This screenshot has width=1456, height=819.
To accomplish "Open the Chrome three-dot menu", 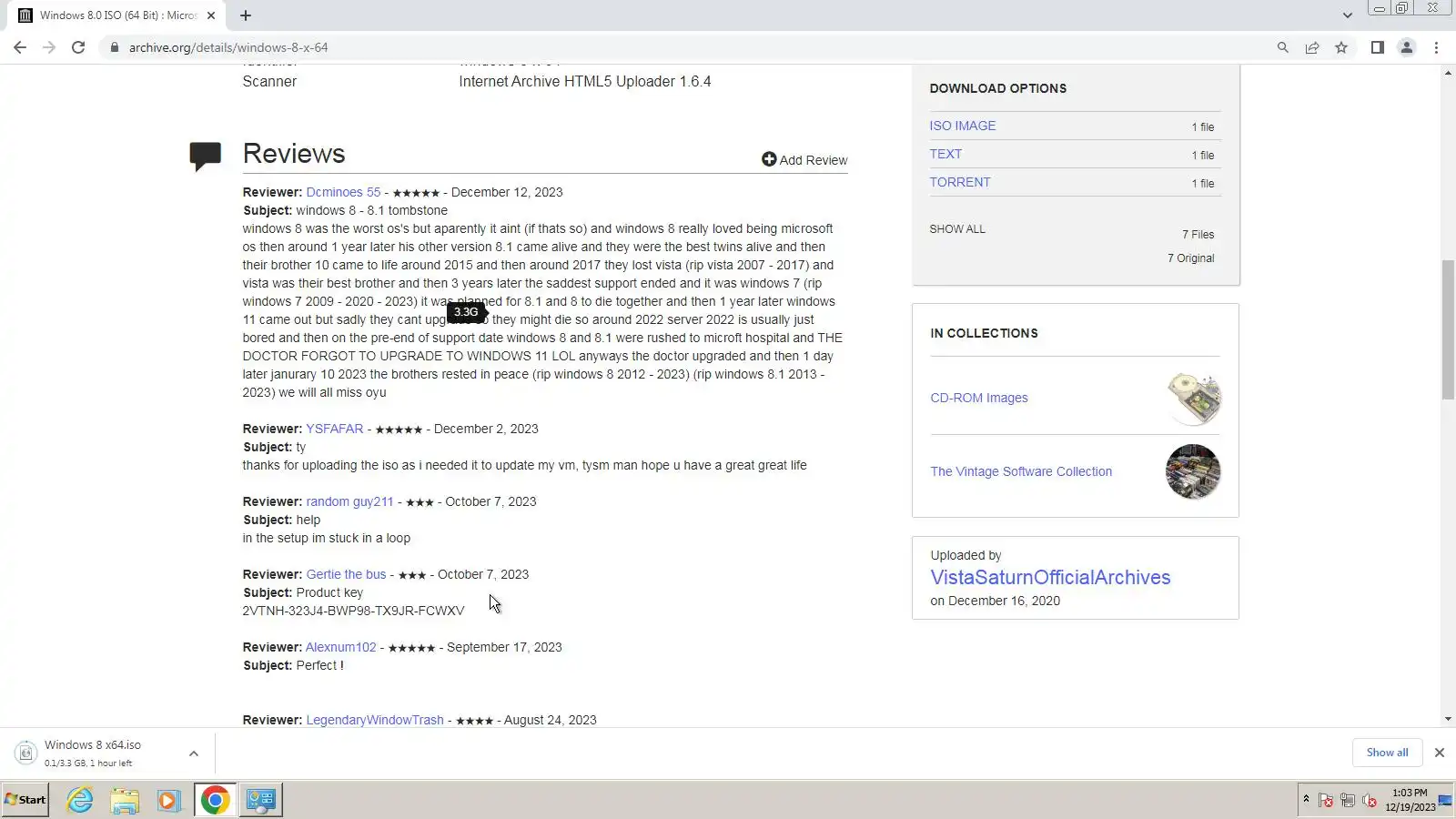I will (x=1437, y=47).
